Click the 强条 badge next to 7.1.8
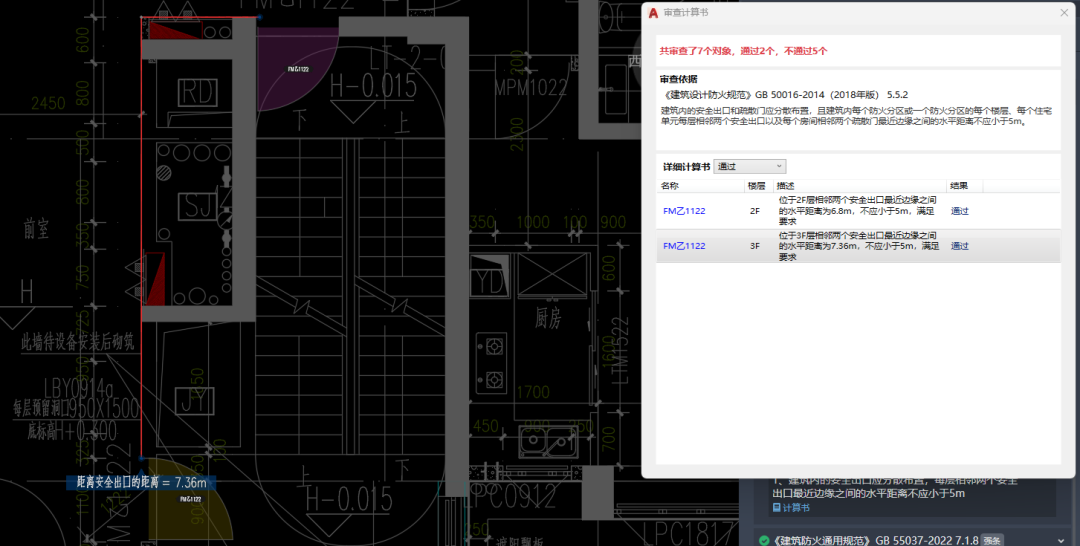 [x=992, y=540]
